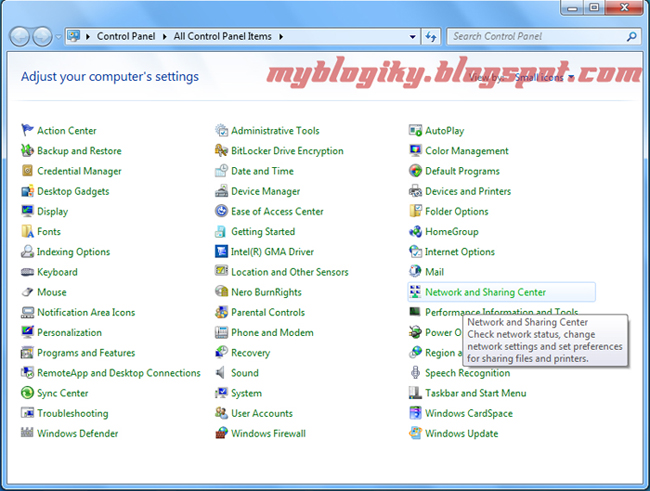Open Parental Controls link
The height and width of the screenshot is (491, 650).
pos(268,312)
